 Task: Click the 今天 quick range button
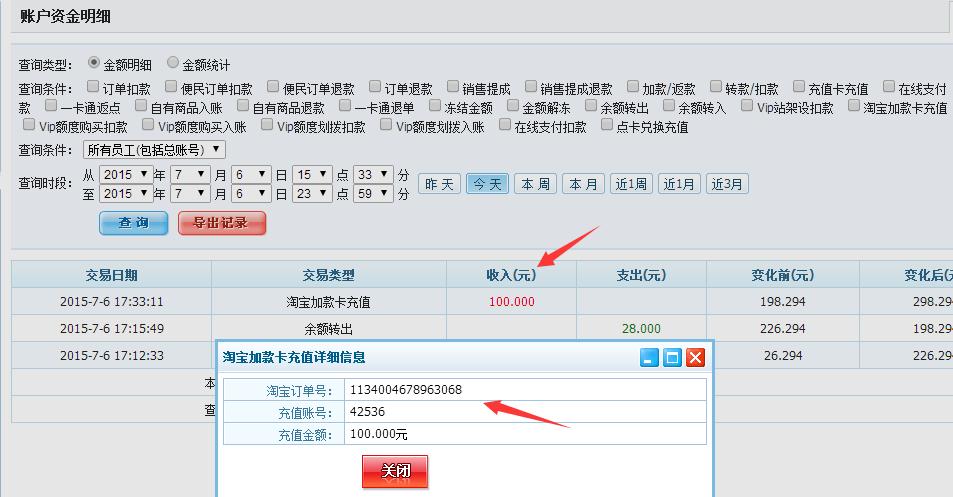pyautogui.click(x=487, y=184)
